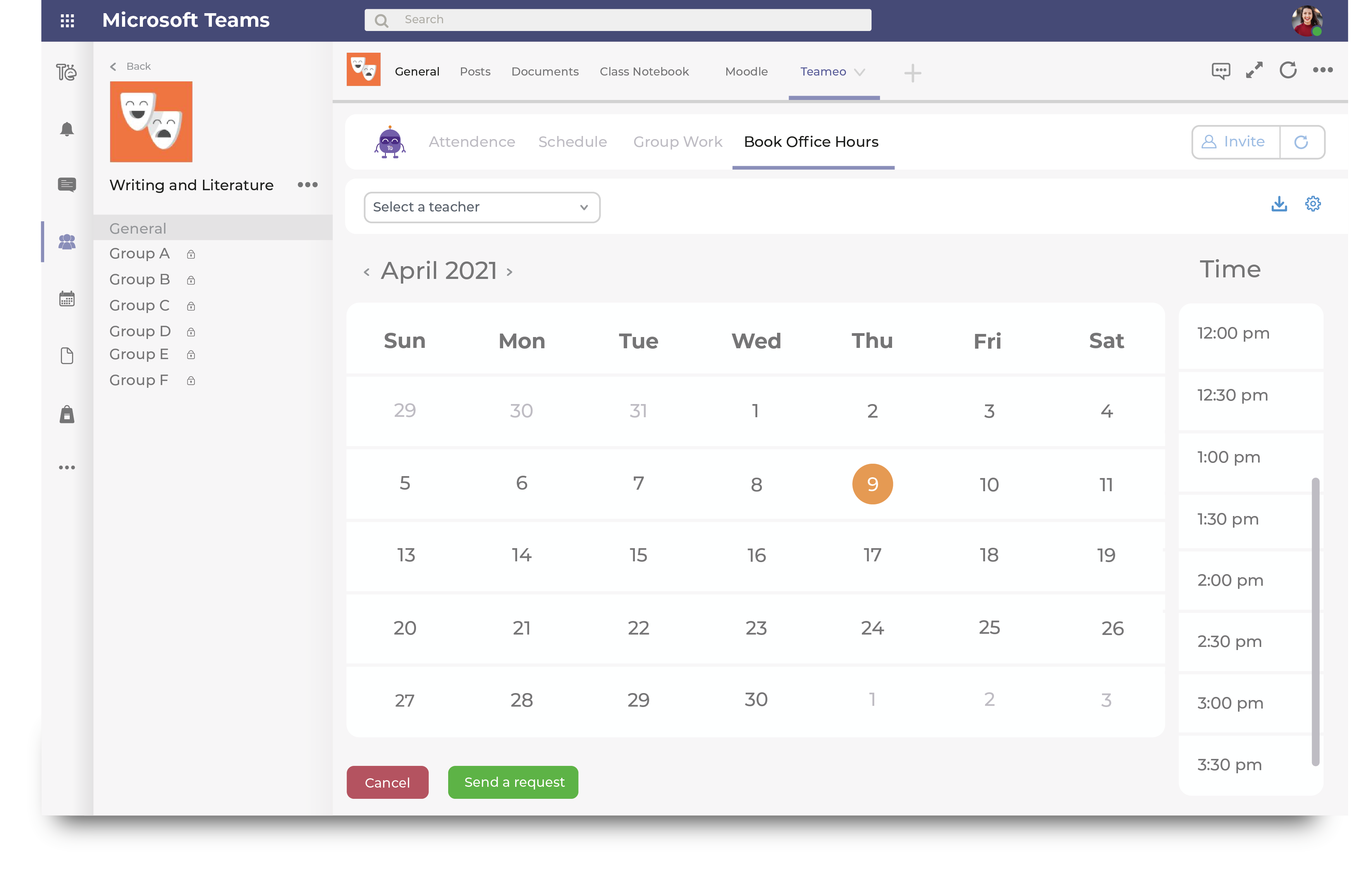Open the settings gear next to download

click(1313, 204)
